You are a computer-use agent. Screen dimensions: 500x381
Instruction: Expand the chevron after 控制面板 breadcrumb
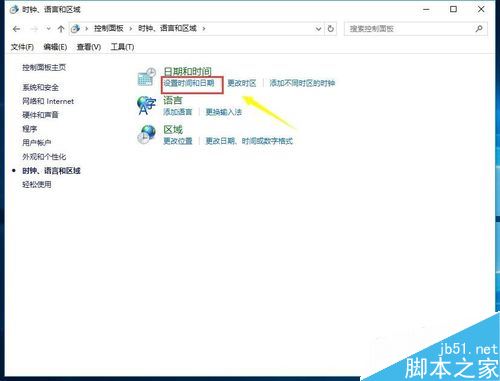131,29
